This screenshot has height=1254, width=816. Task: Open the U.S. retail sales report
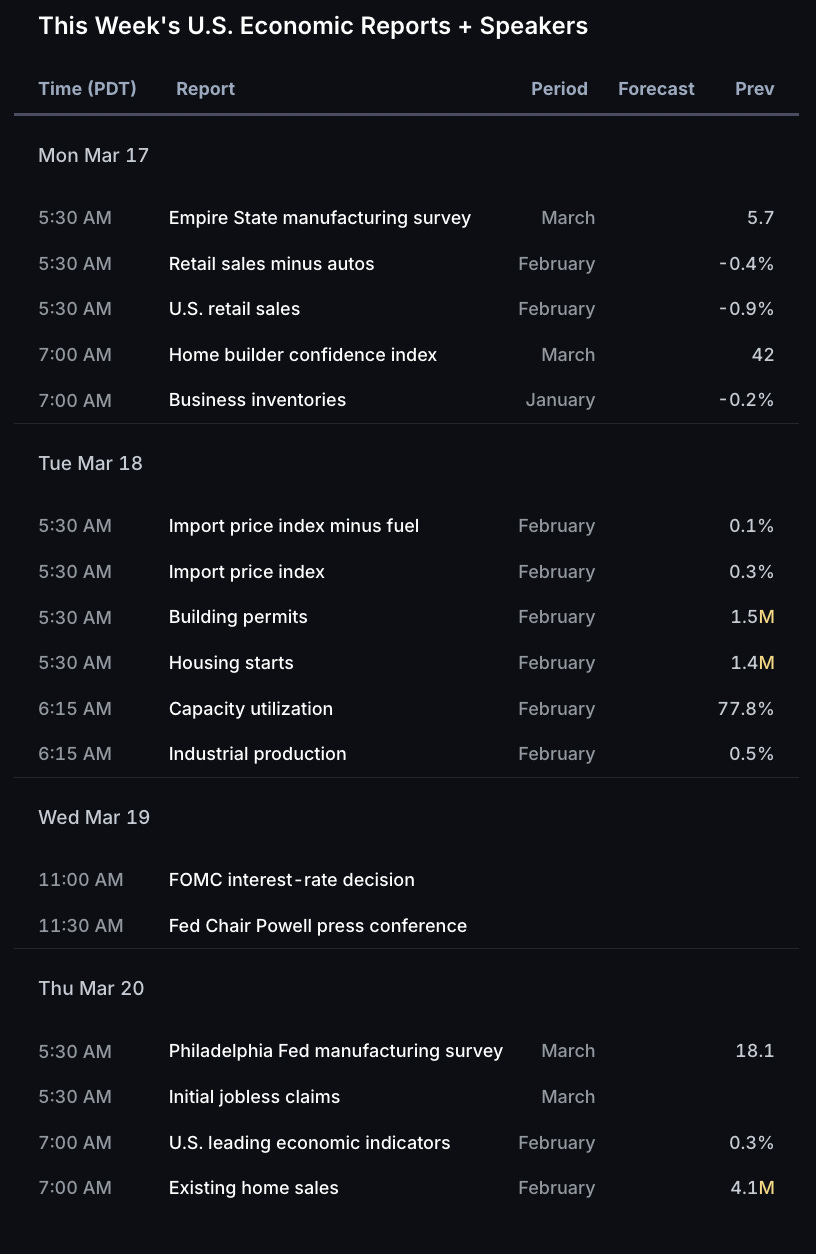(234, 309)
